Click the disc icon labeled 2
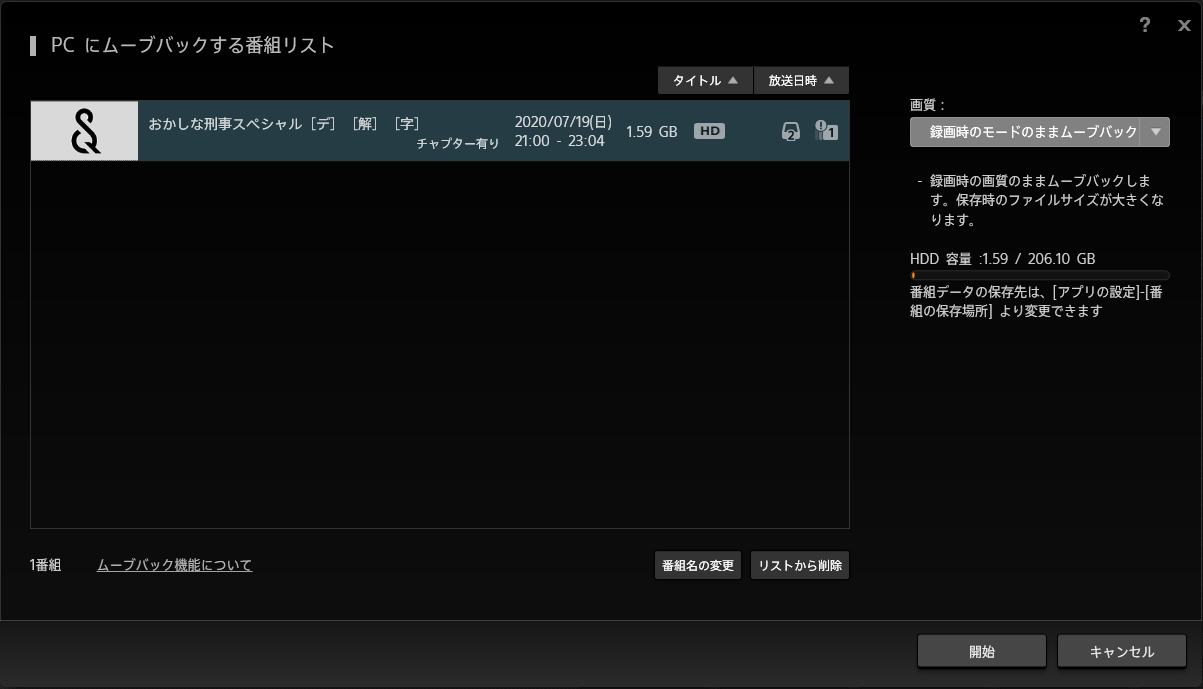 point(790,131)
